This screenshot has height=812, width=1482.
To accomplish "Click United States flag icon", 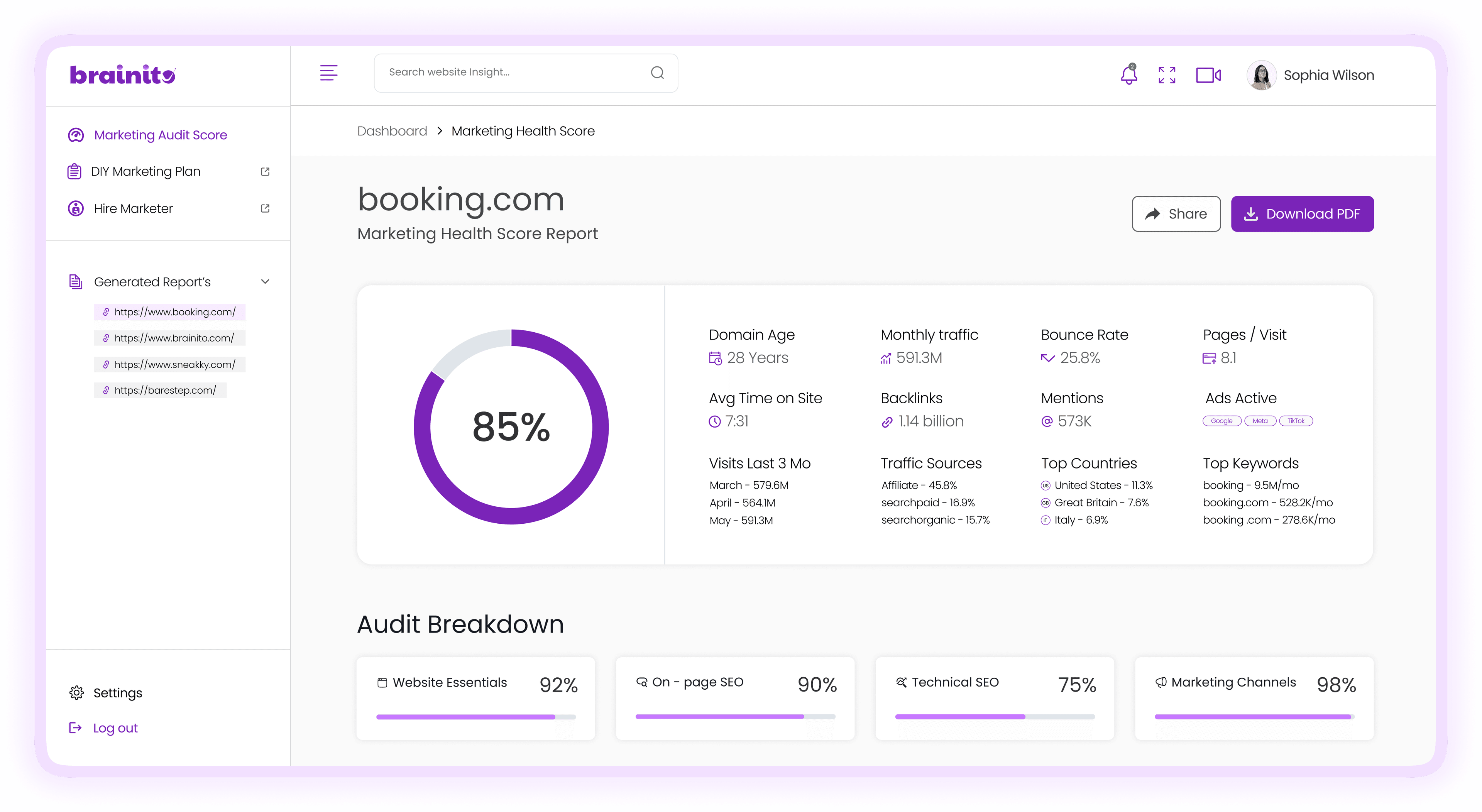I will 1046,486.
